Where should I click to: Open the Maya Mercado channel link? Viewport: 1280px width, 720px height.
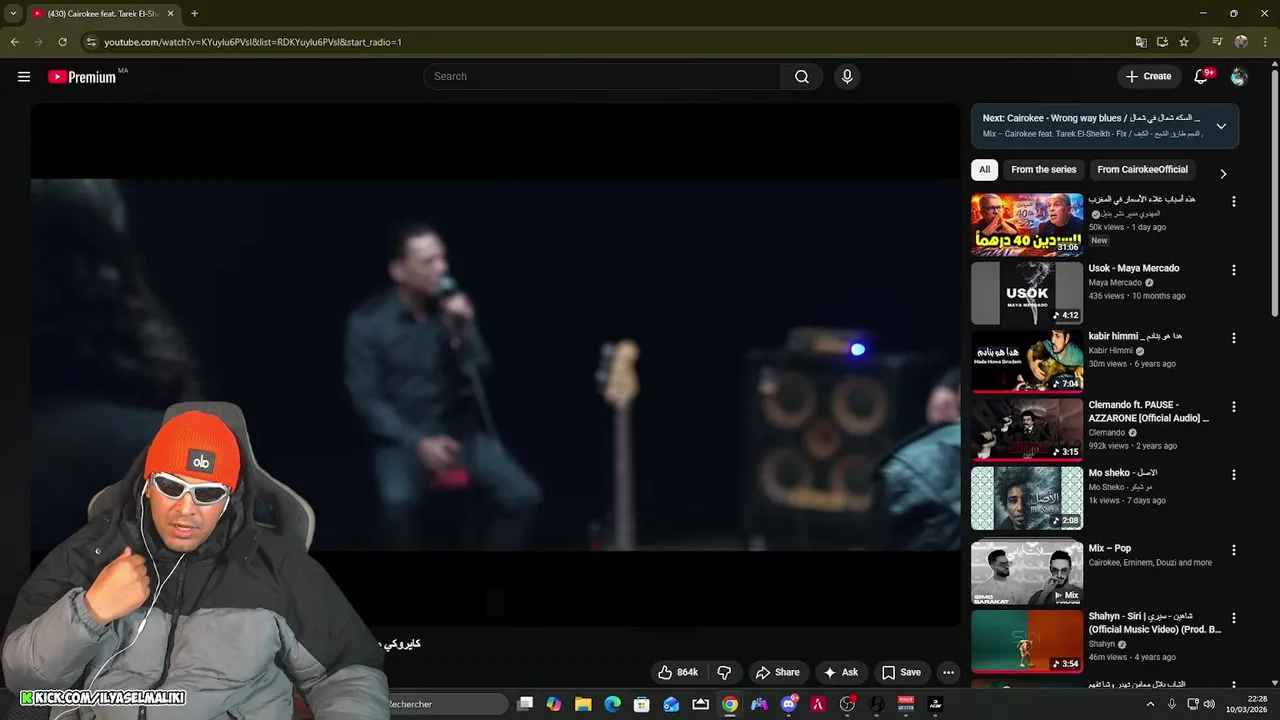coord(1115,283)
